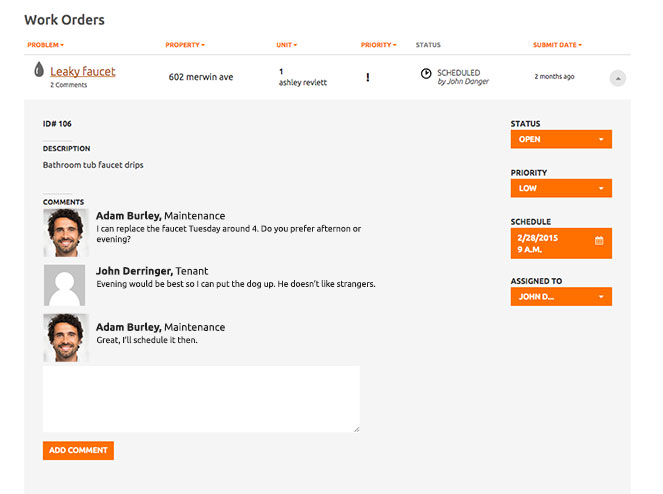The image size is (663, 494).
Task: Click the calendar icon in Schedule field
Action: [599, 240]
